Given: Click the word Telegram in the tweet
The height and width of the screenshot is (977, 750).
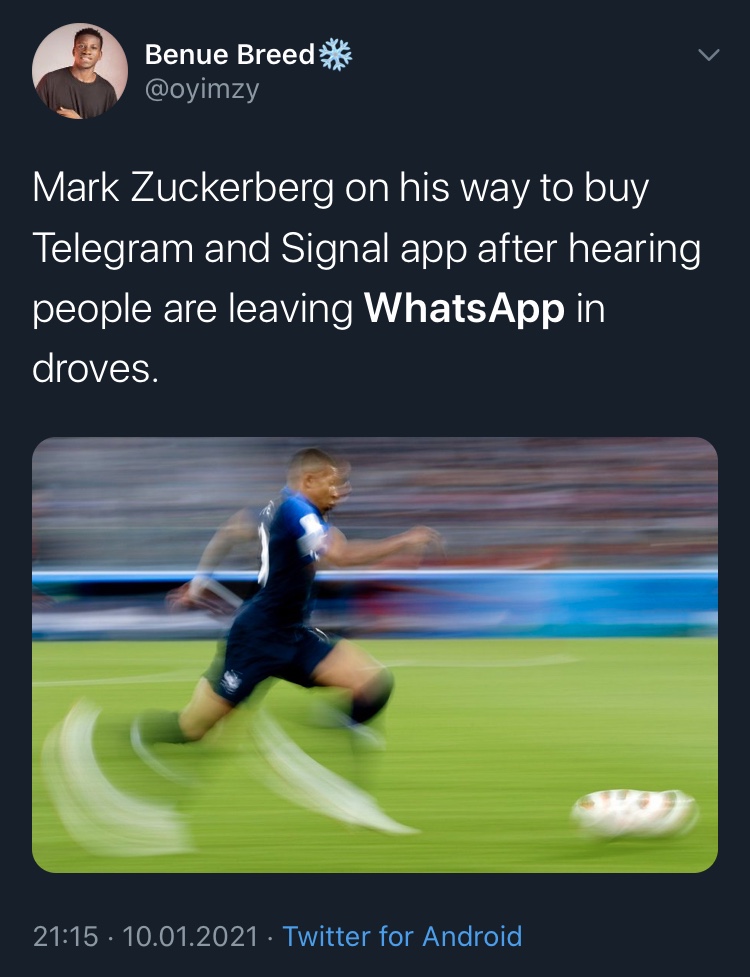Looking at the screenshot, I should pyautogui.click(x=113, y=249).
